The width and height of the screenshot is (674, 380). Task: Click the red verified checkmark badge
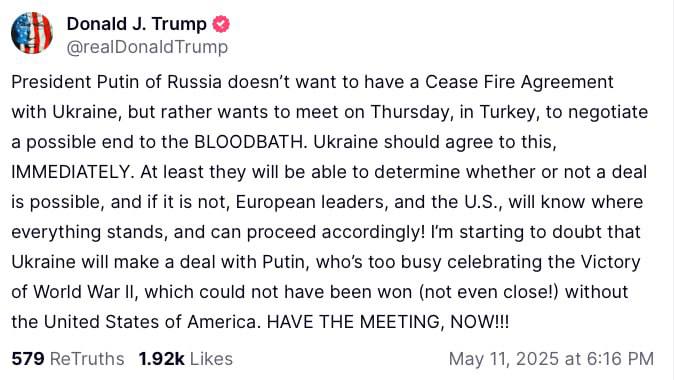pos(221,24)
